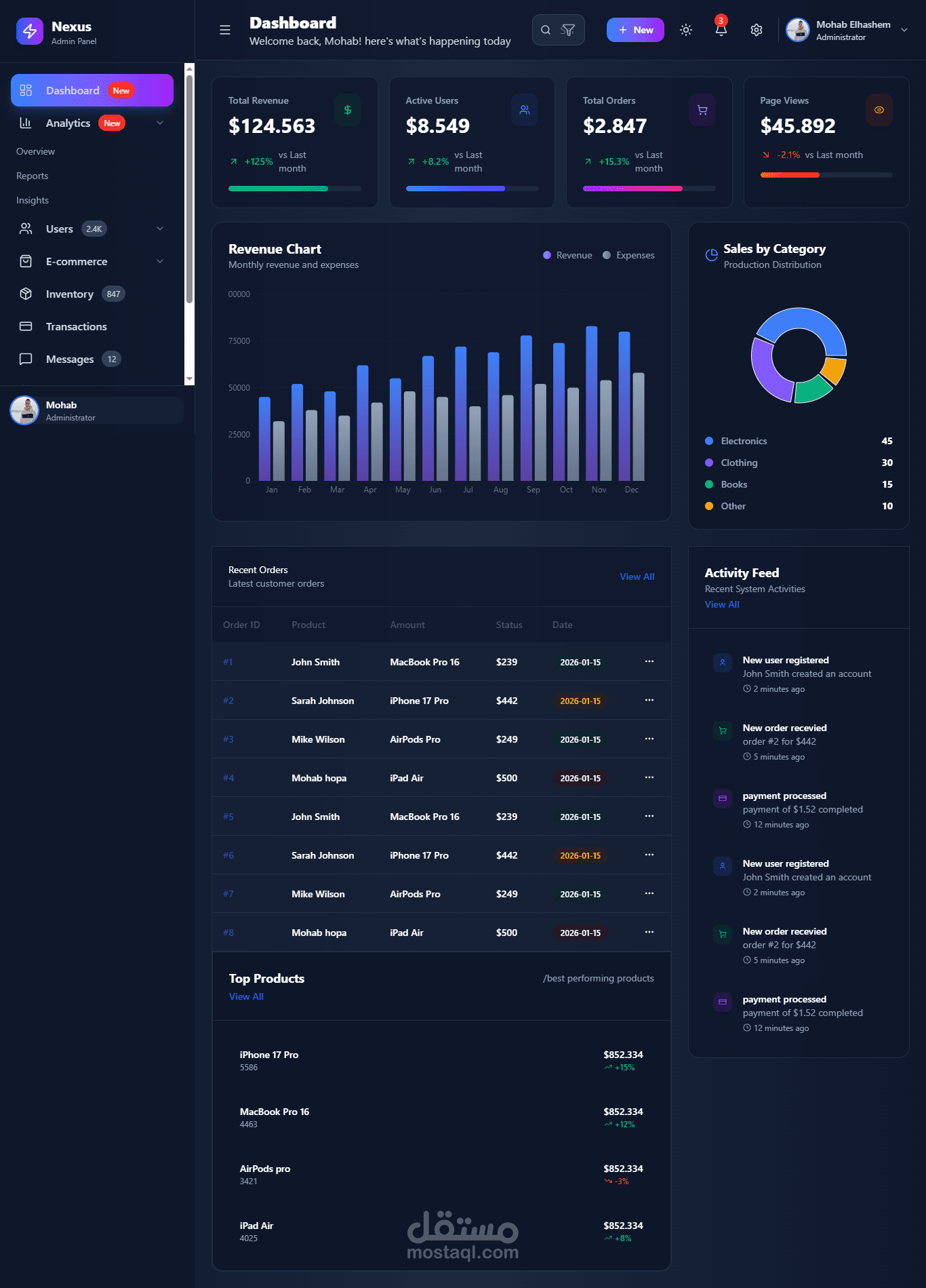Open Reports under Analytics
This screenshot has height=1288, width=926.
coord(32,176)
